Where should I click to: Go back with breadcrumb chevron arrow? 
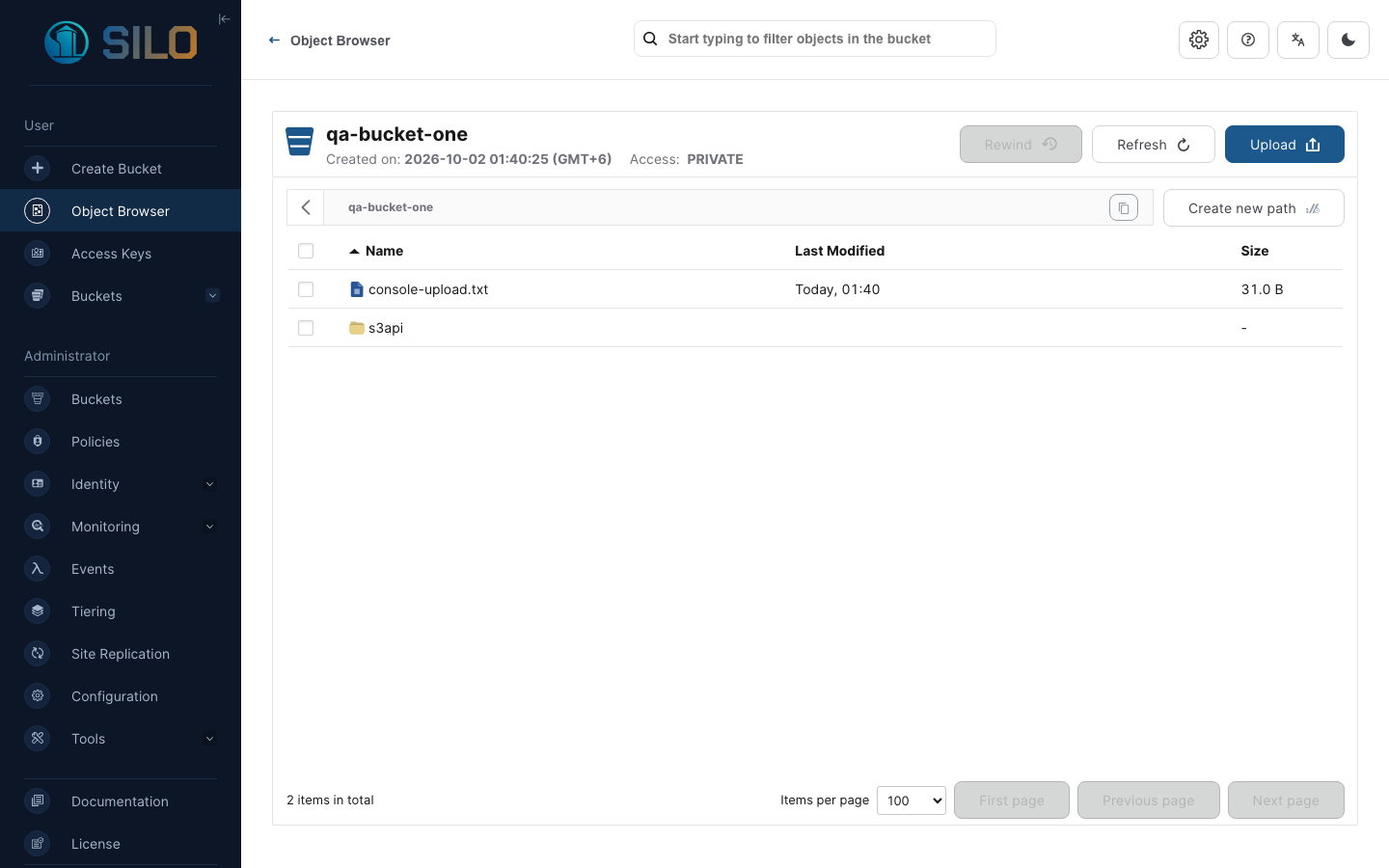click(306, 207)
